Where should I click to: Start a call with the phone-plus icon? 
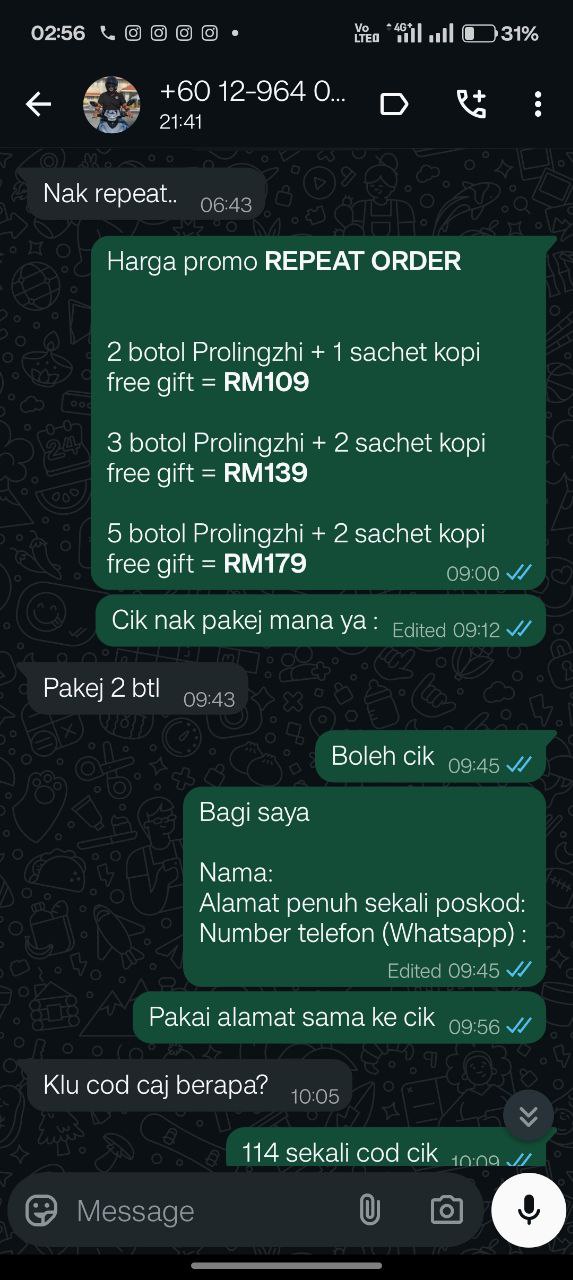(x=470, y=104)
